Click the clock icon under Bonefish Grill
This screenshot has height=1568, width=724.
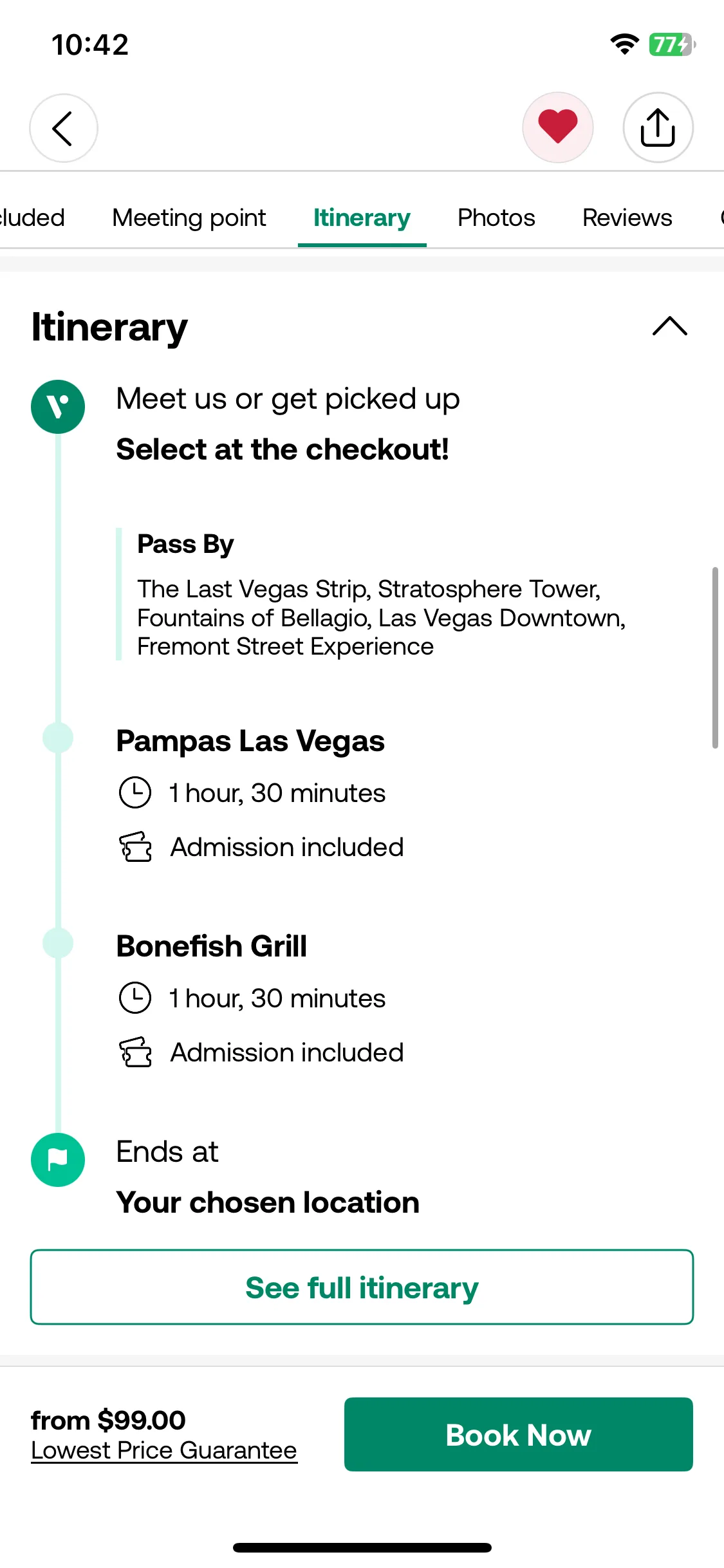pos(135,998)
